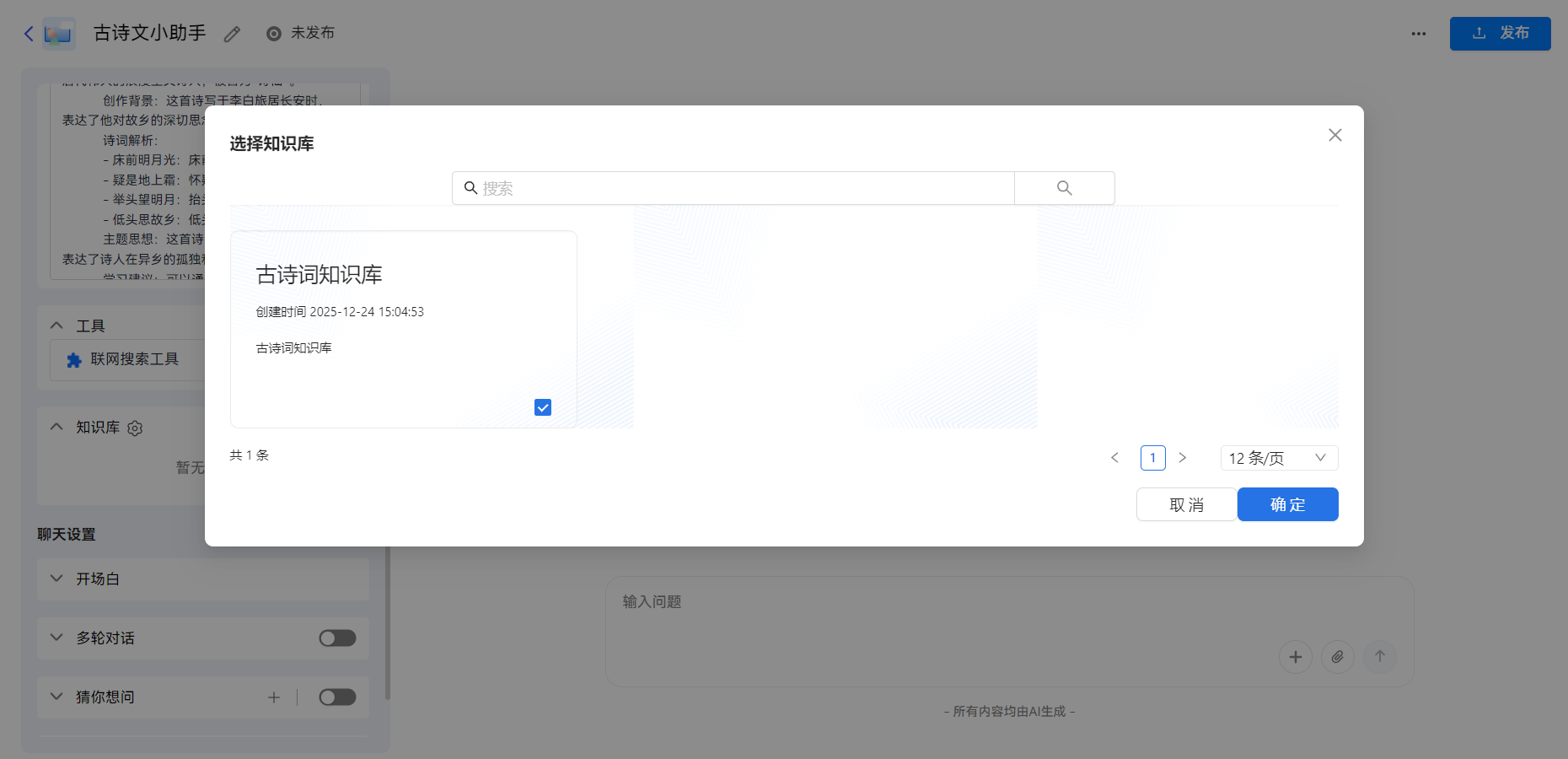Send message with up arrow icon

pyautogui.click(x=1380, y=657)
